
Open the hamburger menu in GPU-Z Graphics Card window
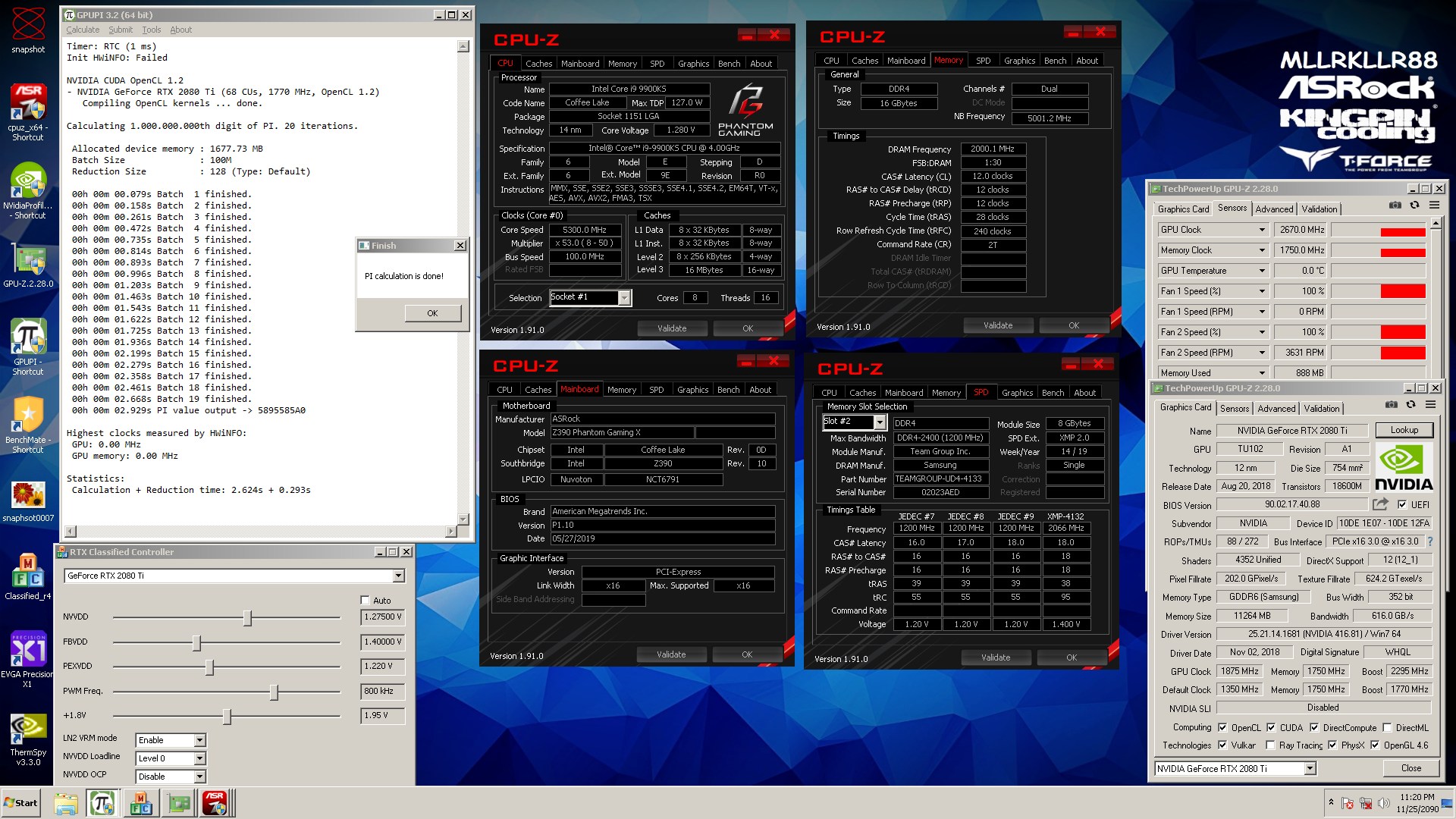click(1430, 405)
